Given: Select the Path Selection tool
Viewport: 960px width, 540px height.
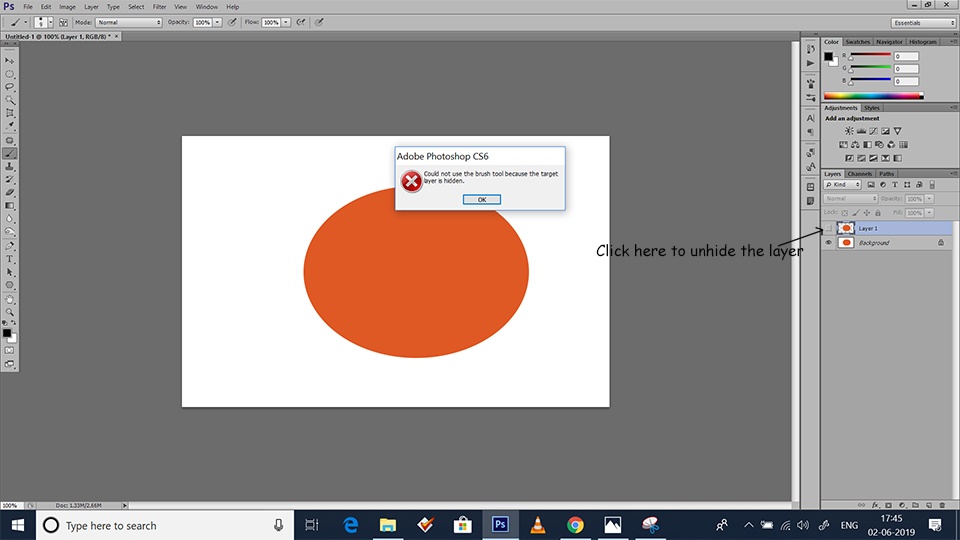Looking at the screenshot, I should (9, 272).
